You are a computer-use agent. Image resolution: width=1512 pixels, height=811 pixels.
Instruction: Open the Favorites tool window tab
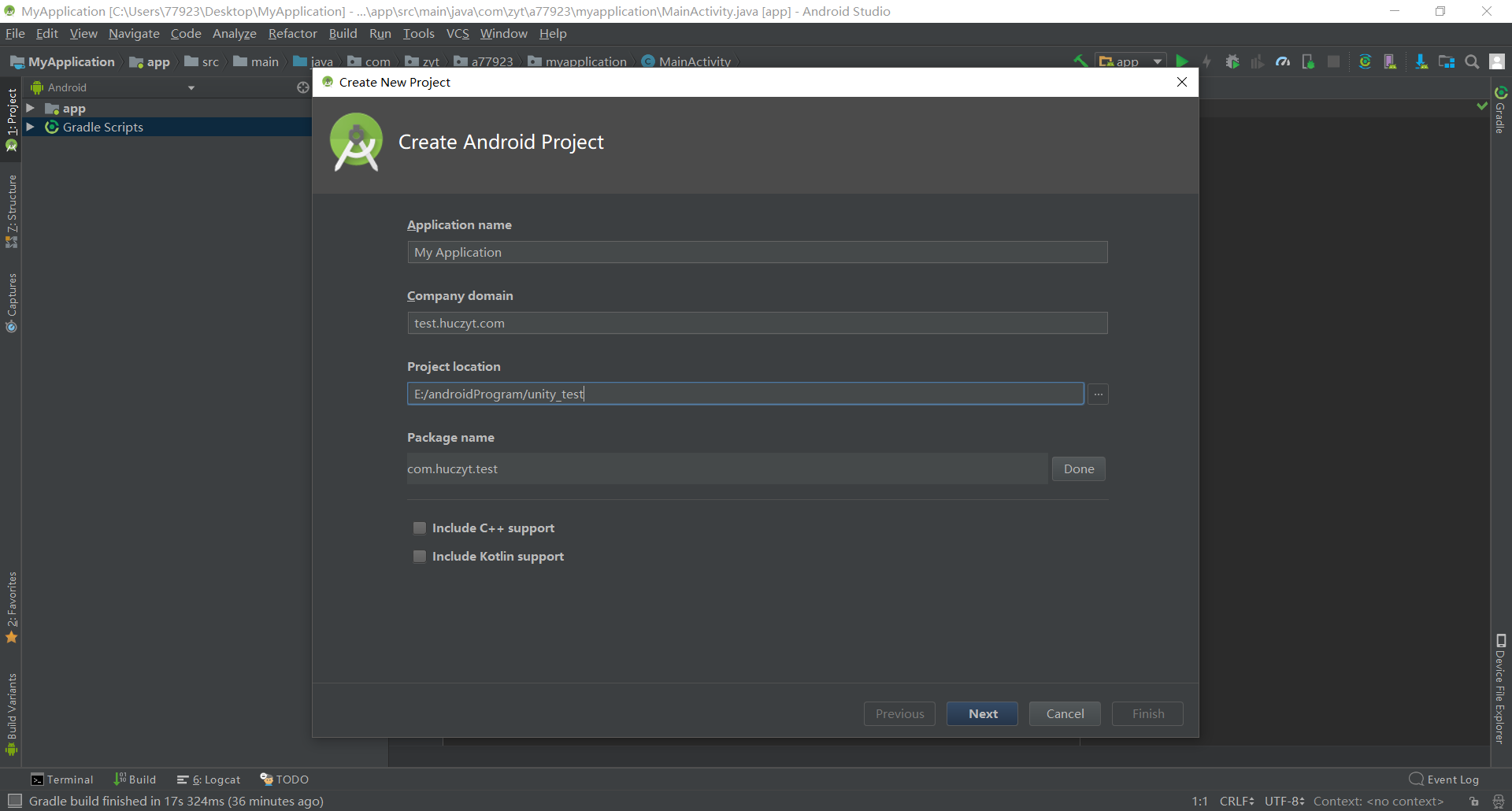coord(12,607)
